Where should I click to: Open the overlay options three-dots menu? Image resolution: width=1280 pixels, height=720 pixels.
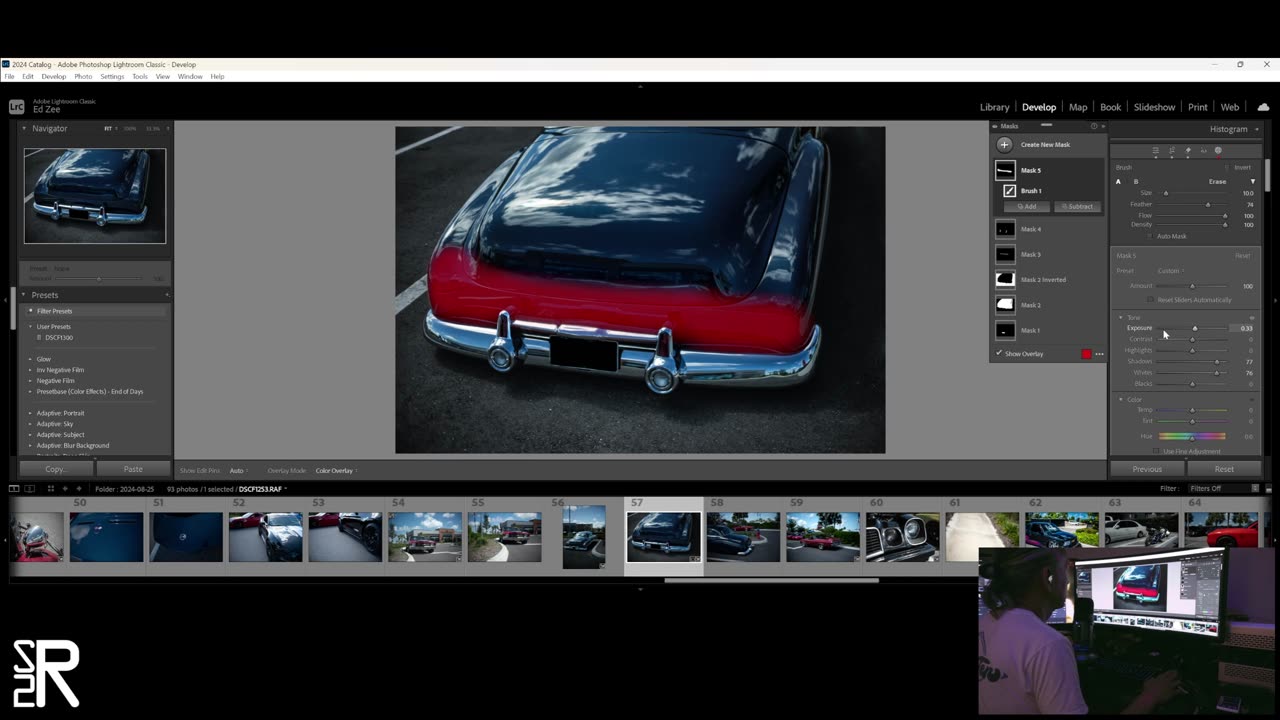tap(1099, 354)
